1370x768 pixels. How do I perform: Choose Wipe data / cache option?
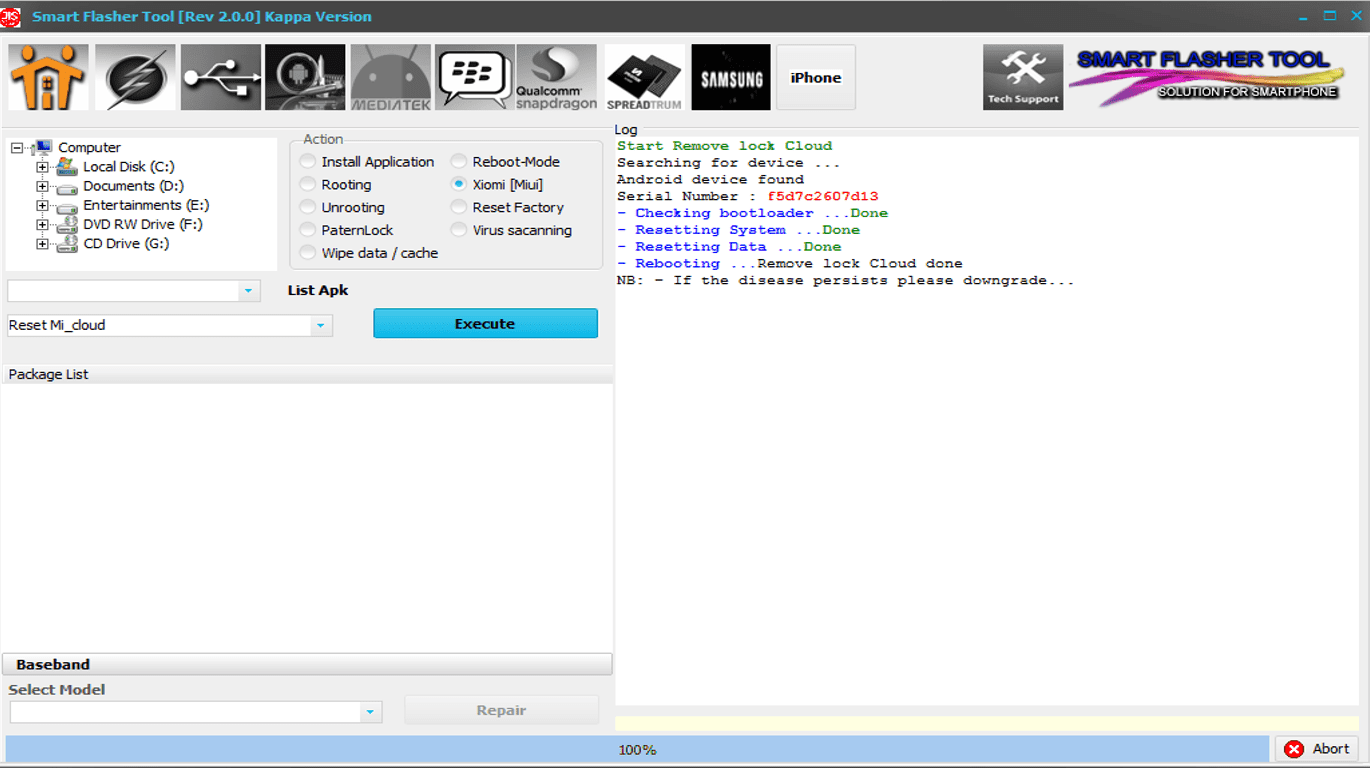368,253
